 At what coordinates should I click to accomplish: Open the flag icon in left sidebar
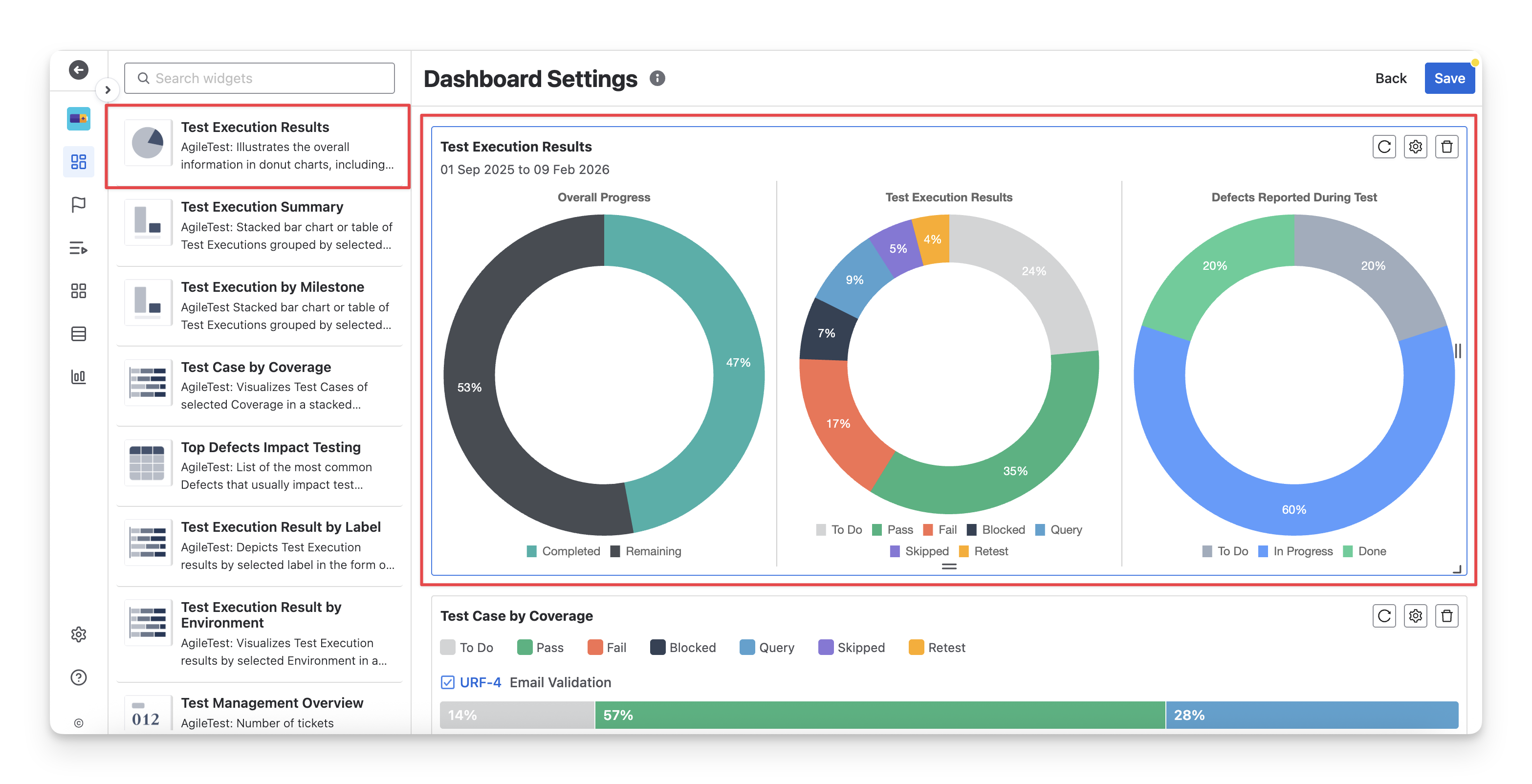click(79, 205)
